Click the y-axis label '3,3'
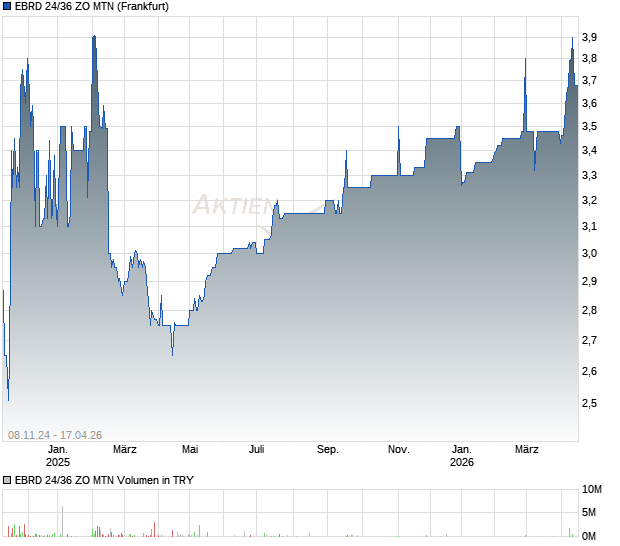 [589, 175]
